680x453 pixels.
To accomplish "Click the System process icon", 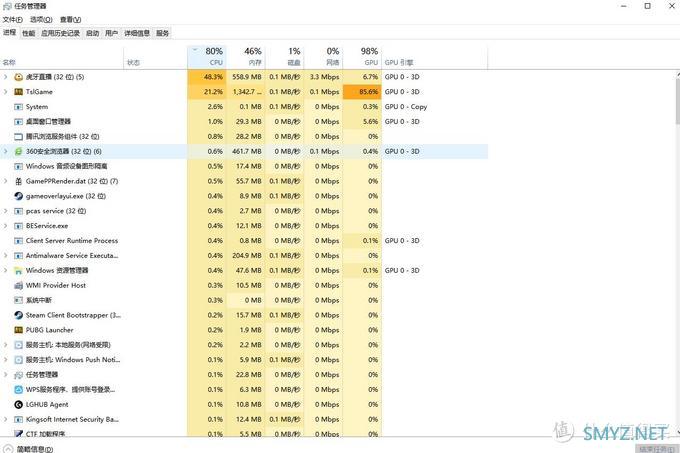I will point(18,107).
